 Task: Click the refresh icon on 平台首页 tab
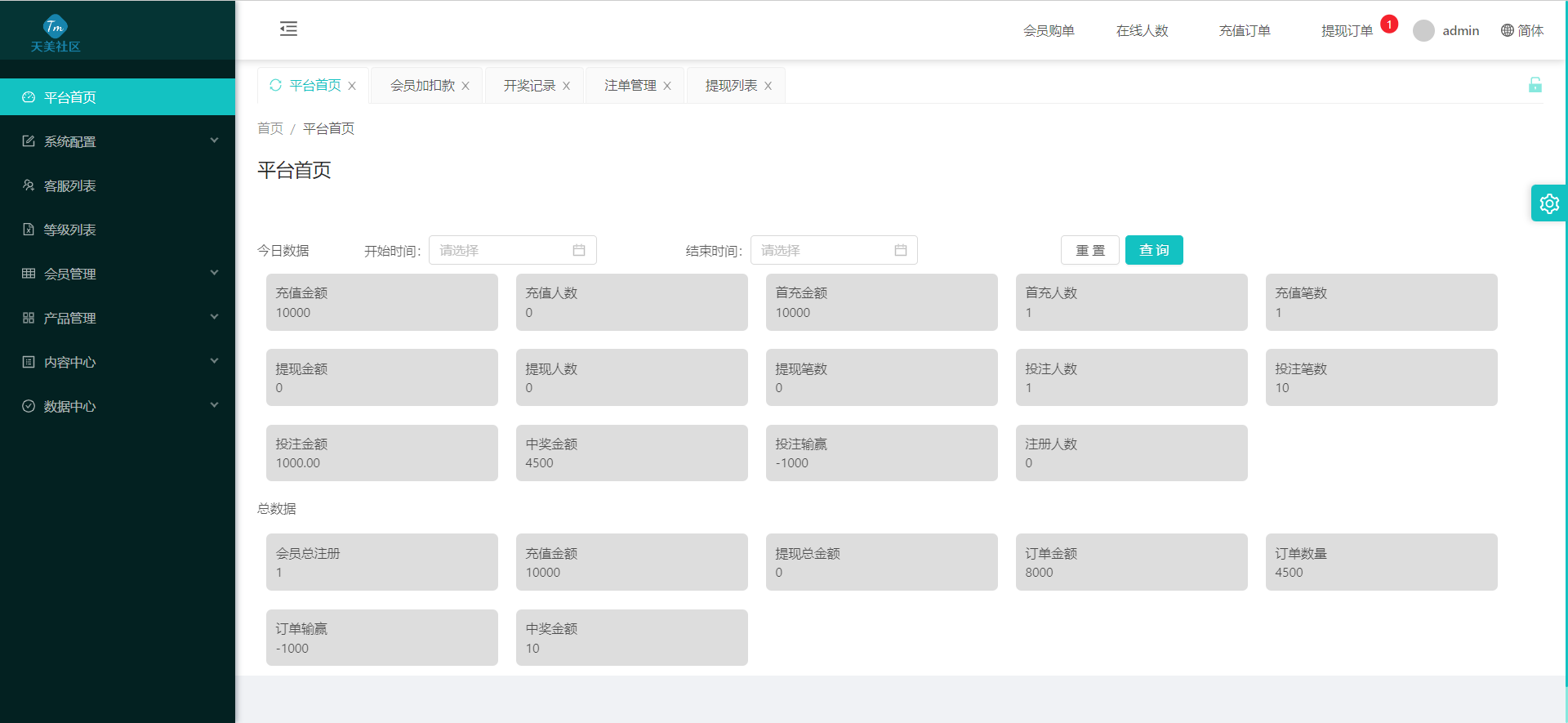tap(275, 85)
